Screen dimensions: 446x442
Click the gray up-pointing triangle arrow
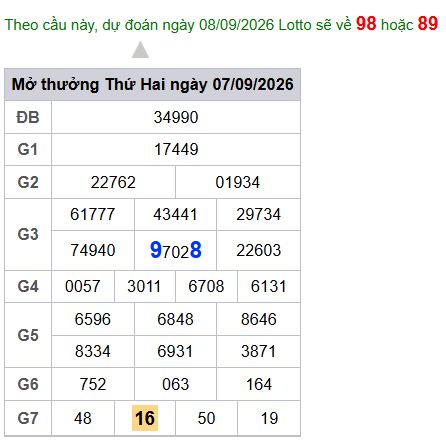click(x=140, y=50)
